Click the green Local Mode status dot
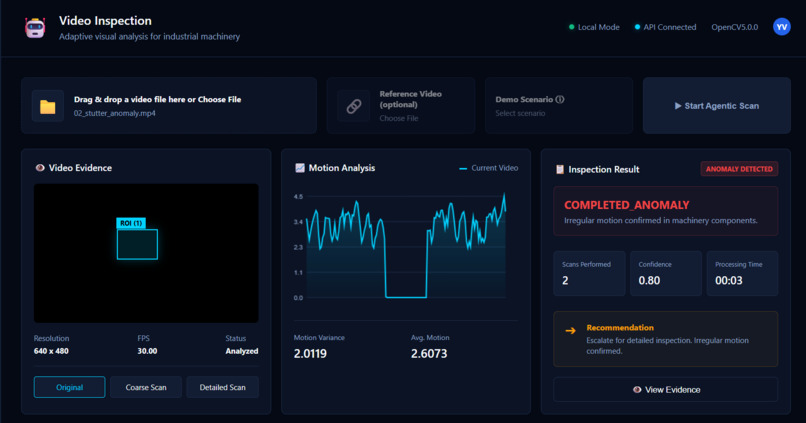The width and height of the screenshot is (806, 423). click(x=571, y=27)
